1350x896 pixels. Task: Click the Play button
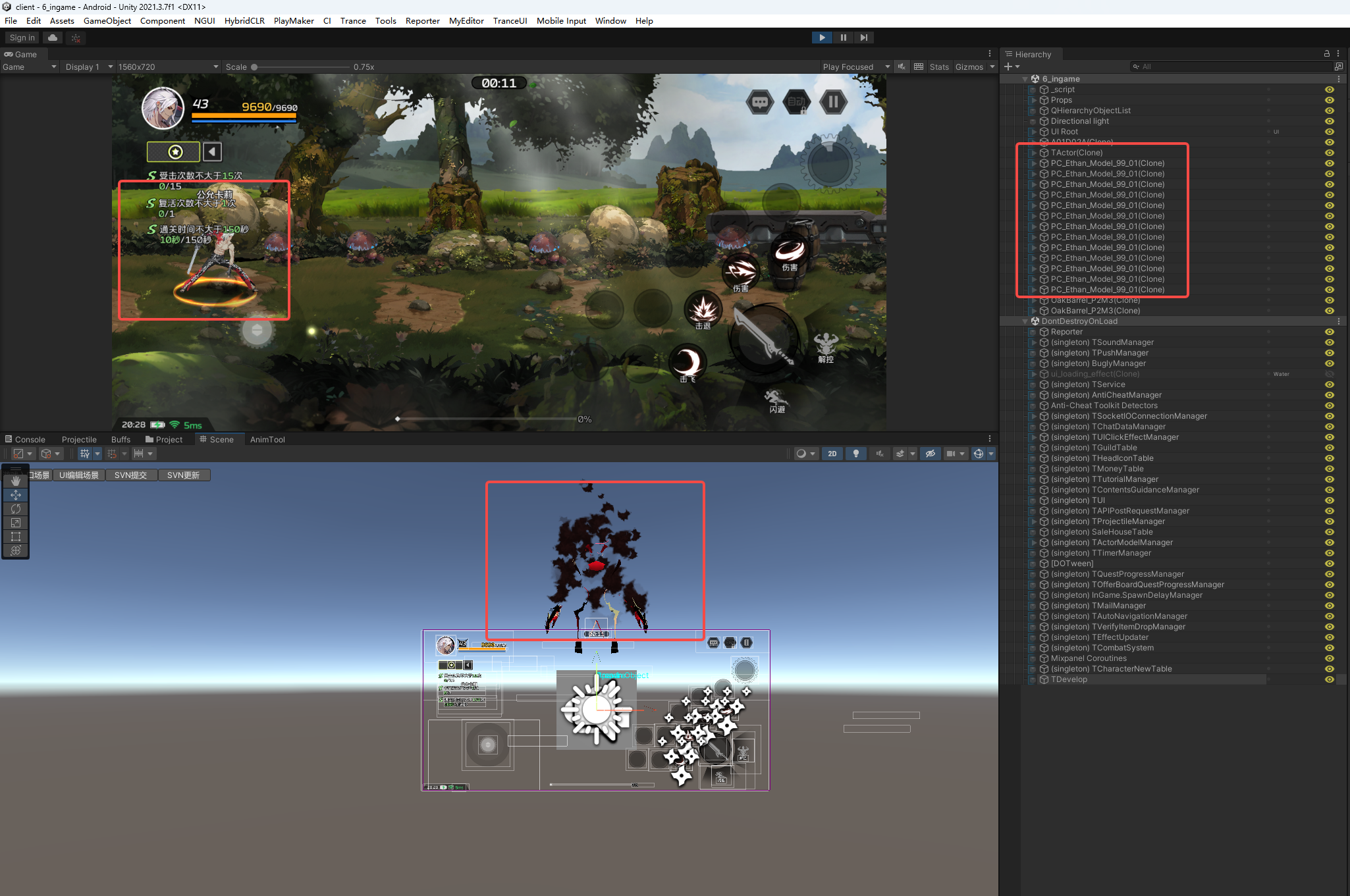coord(822,38)
